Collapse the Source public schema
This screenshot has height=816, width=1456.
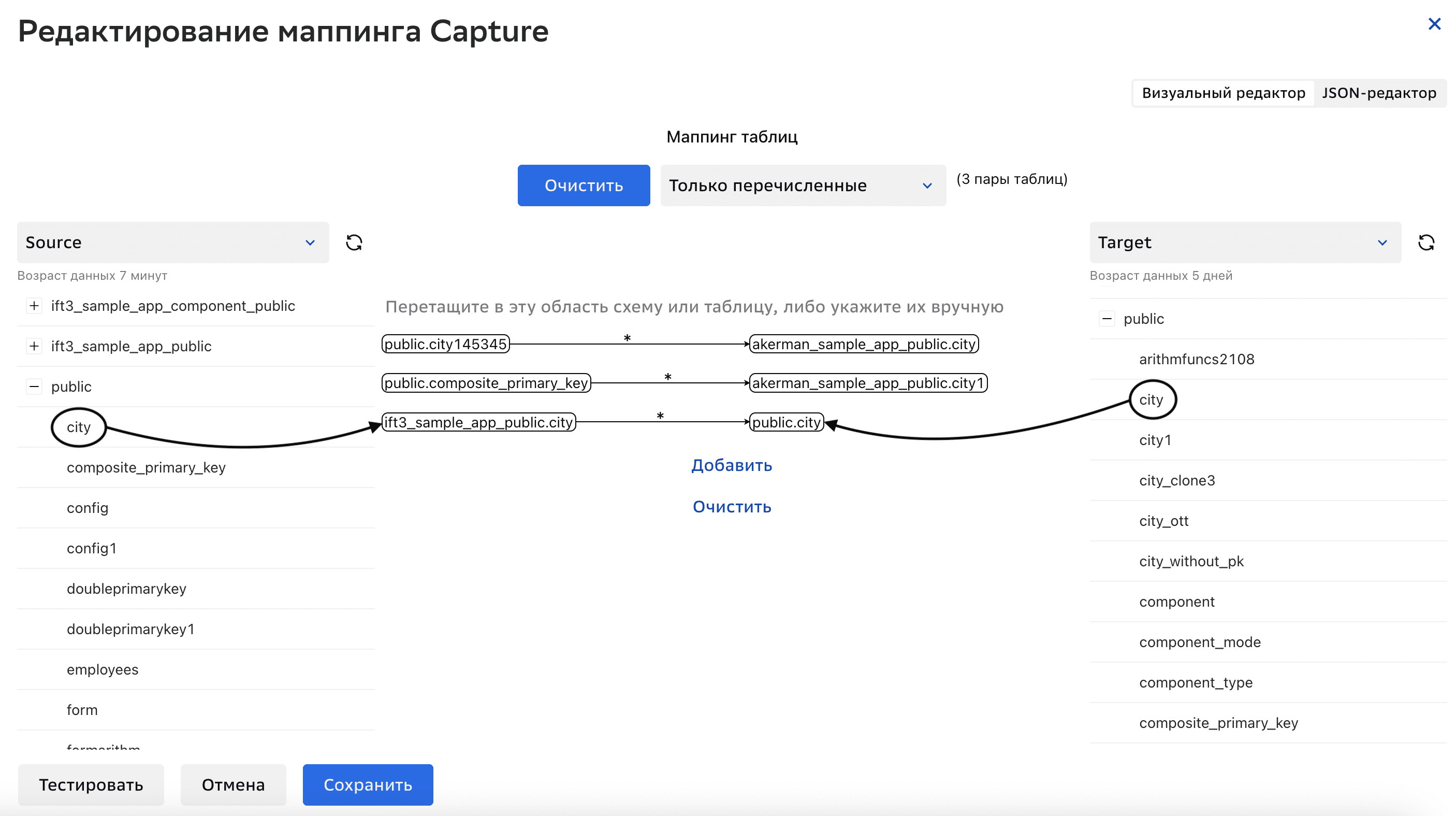34,387
